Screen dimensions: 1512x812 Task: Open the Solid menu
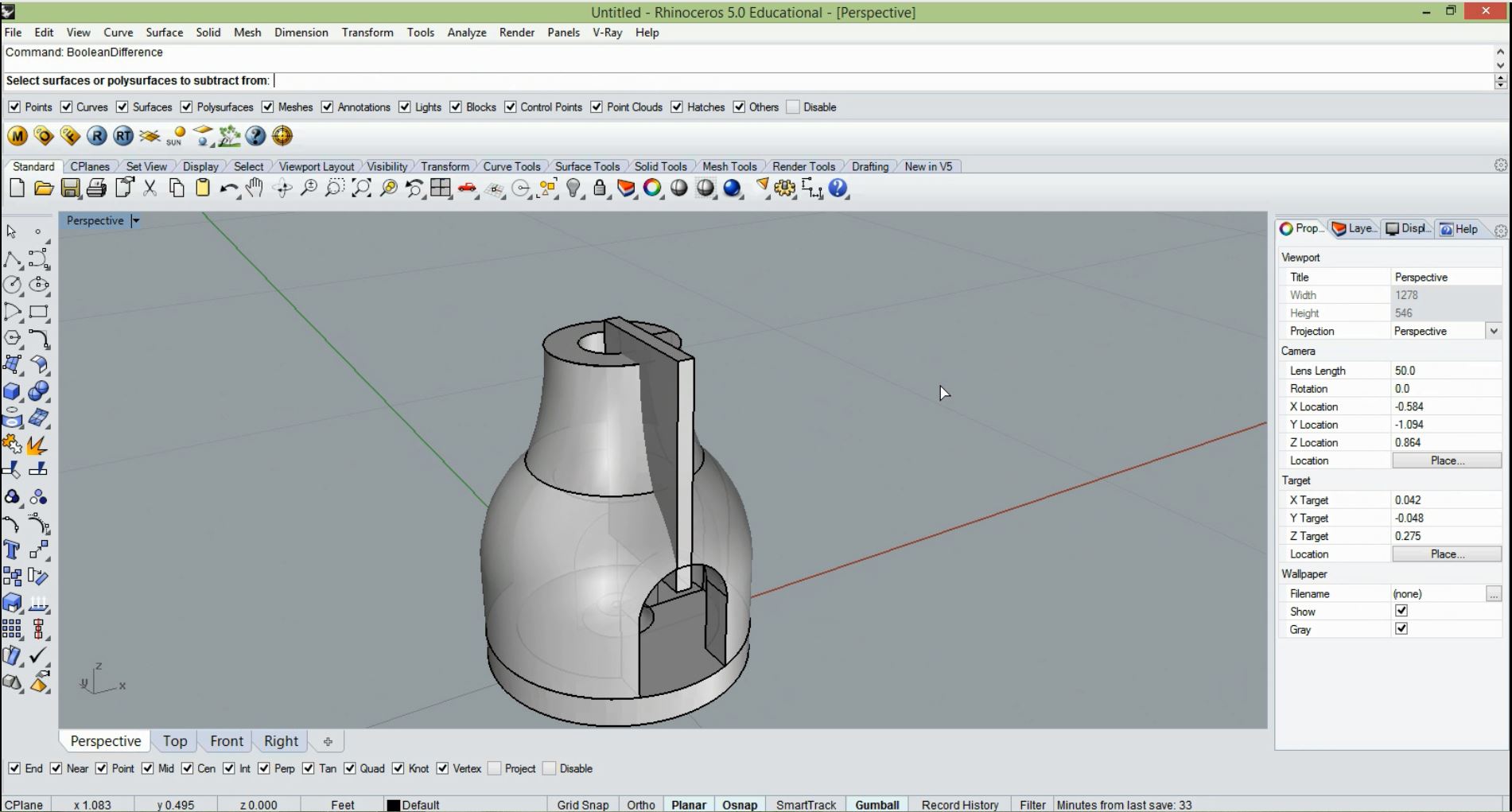click(x=208, y=33)
